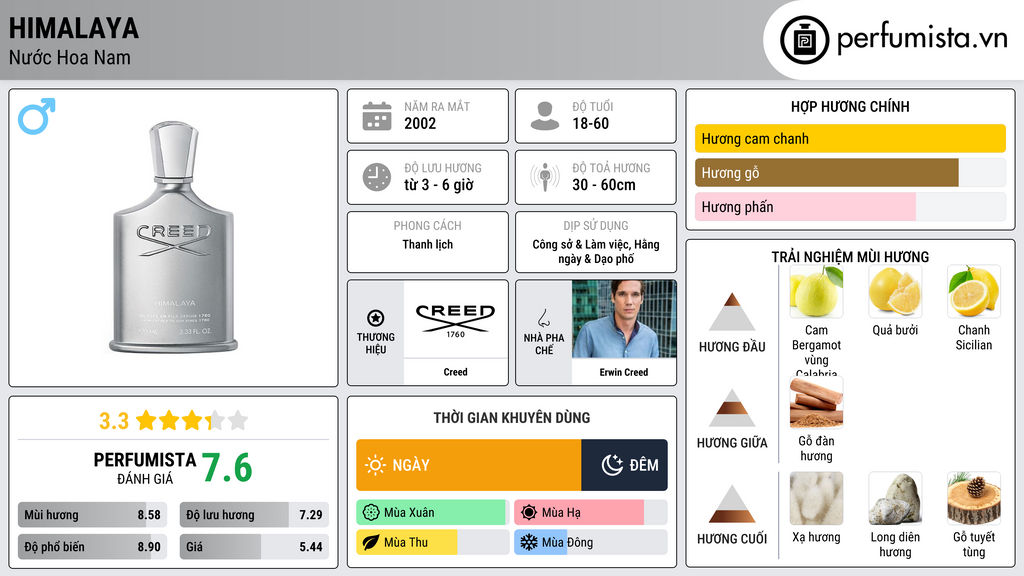Click the perfumista.vn site name
The height and width of the screenshot is (576, 1024).
coord(922,39)
